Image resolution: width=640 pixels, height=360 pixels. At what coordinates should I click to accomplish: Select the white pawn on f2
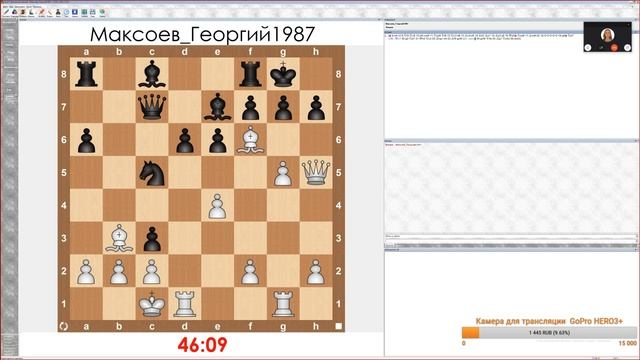coord(250,271)
